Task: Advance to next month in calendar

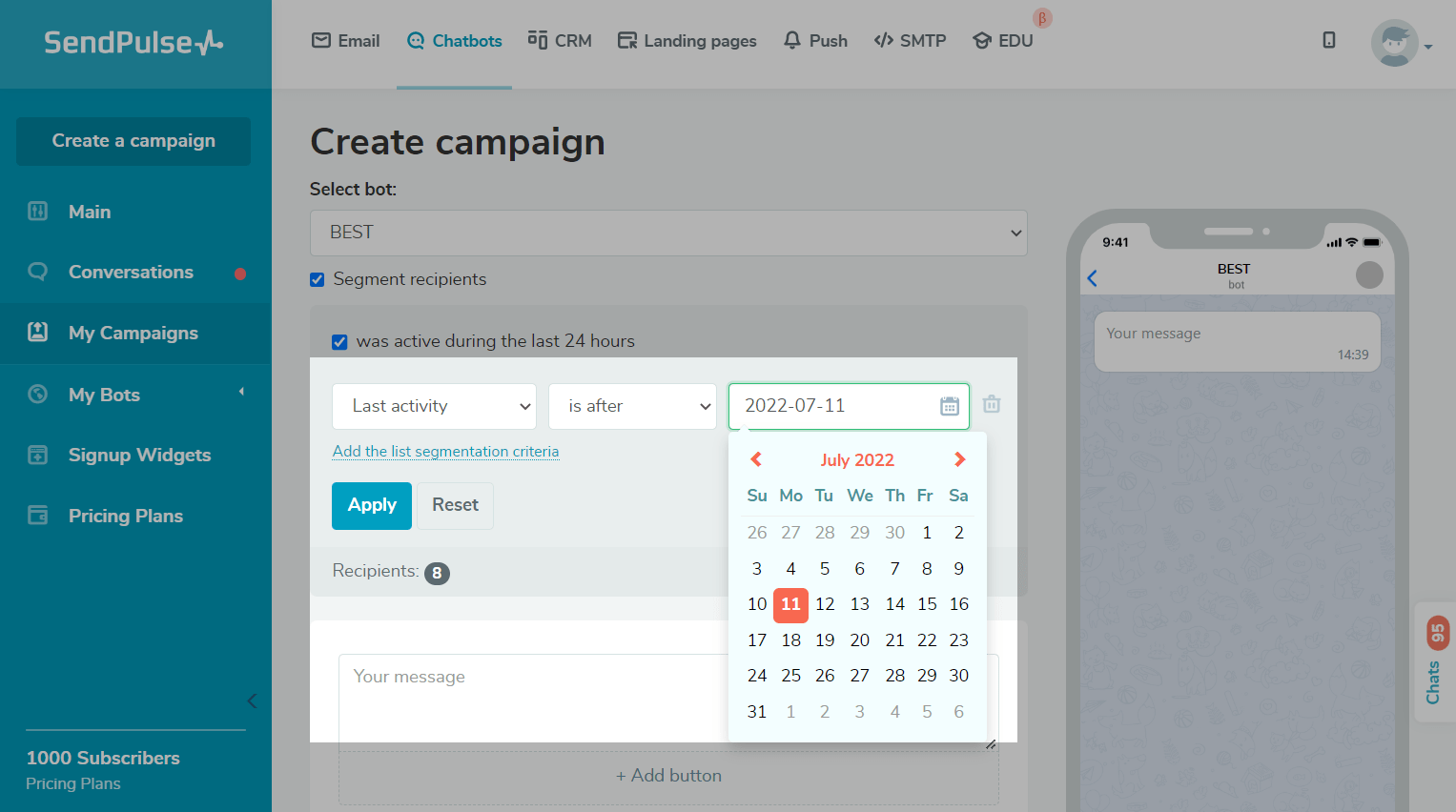Action: 959,459
